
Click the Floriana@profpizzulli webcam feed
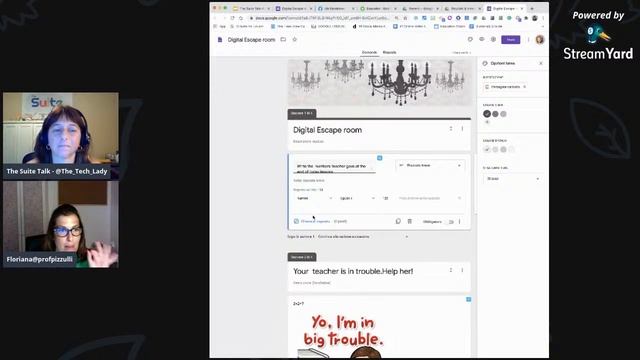pyautogui.click(x=61, y=224)
